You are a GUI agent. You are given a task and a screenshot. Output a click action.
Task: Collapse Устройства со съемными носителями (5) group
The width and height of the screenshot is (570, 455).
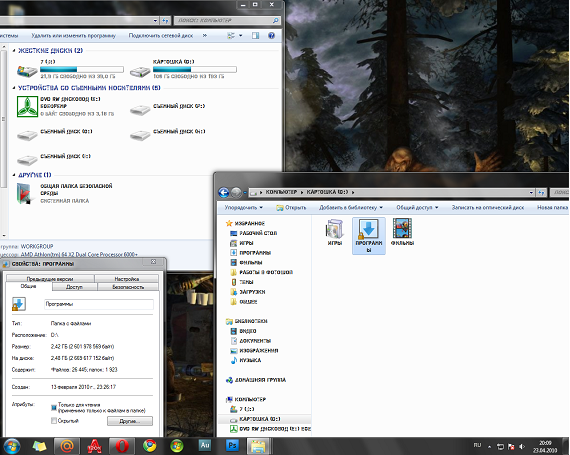pos(14,88)
